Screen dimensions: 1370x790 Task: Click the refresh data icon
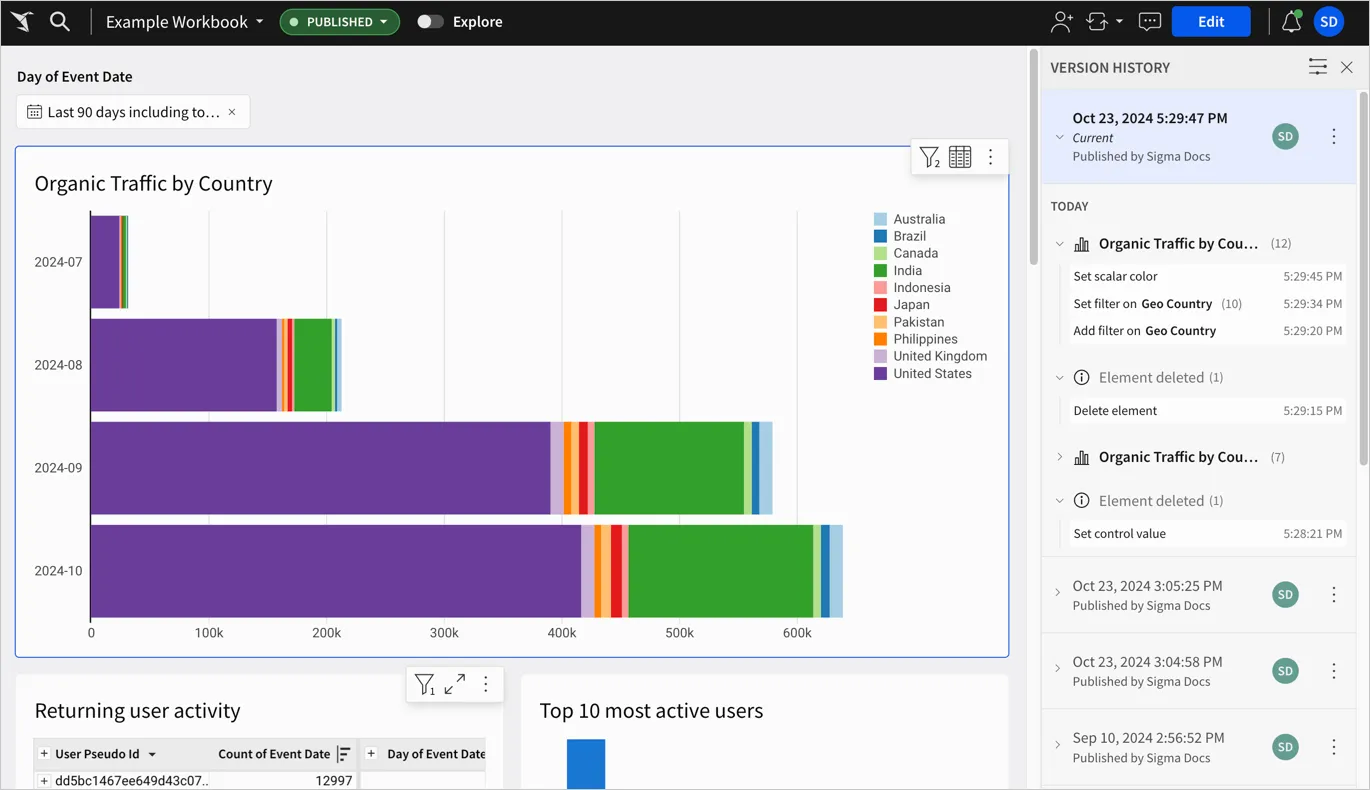coord(1097,21)
